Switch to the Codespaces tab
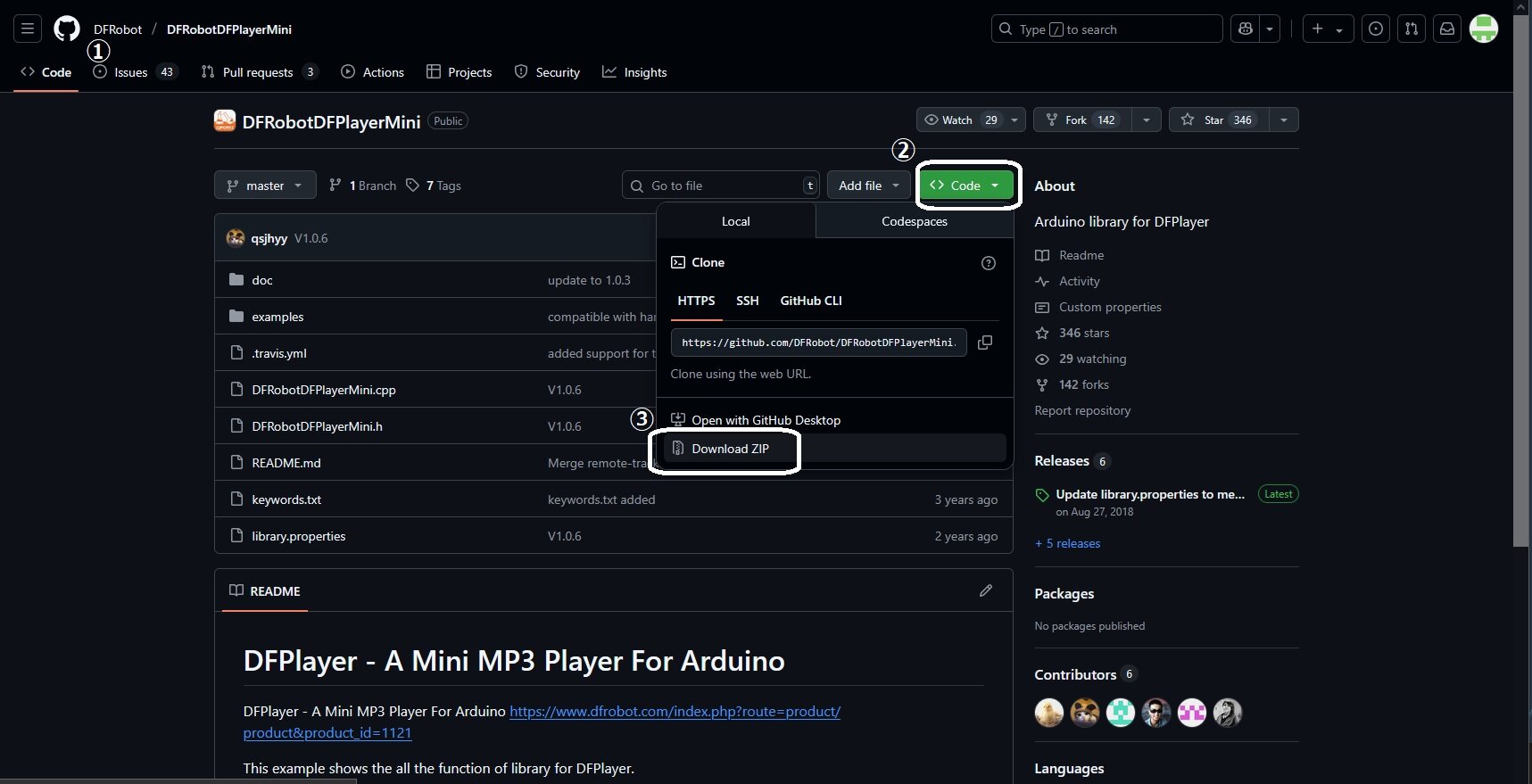The image size is (1532, 784). (914, 221)
